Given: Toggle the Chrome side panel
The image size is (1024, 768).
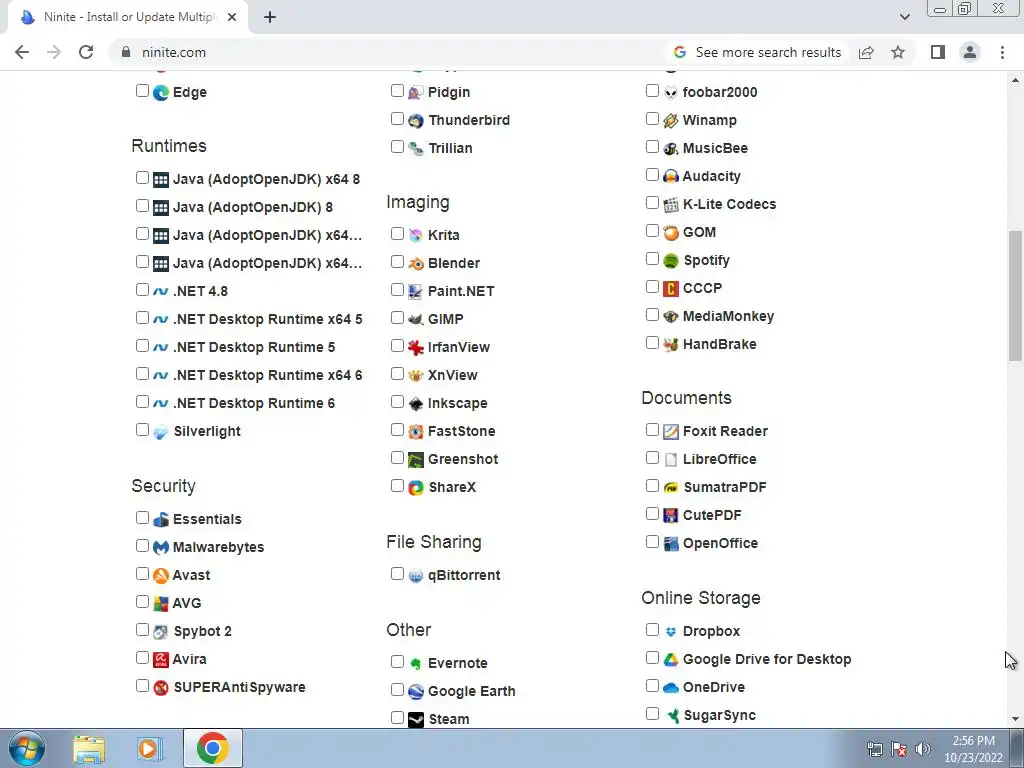Looking at the screenshot, I should (938, 52).
